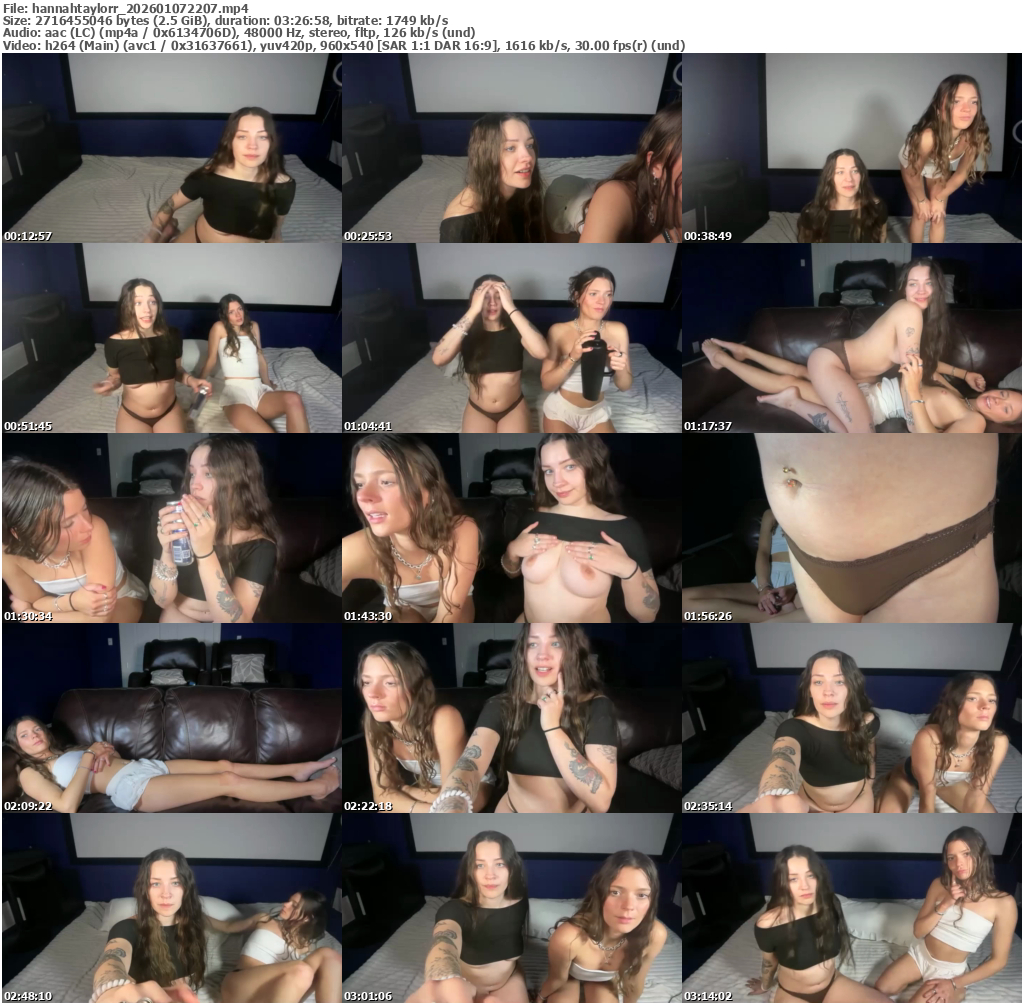1024x1003 pixels.
Task: Pick the frame thumbnail stamped 03:14:02
Action: 852,908
